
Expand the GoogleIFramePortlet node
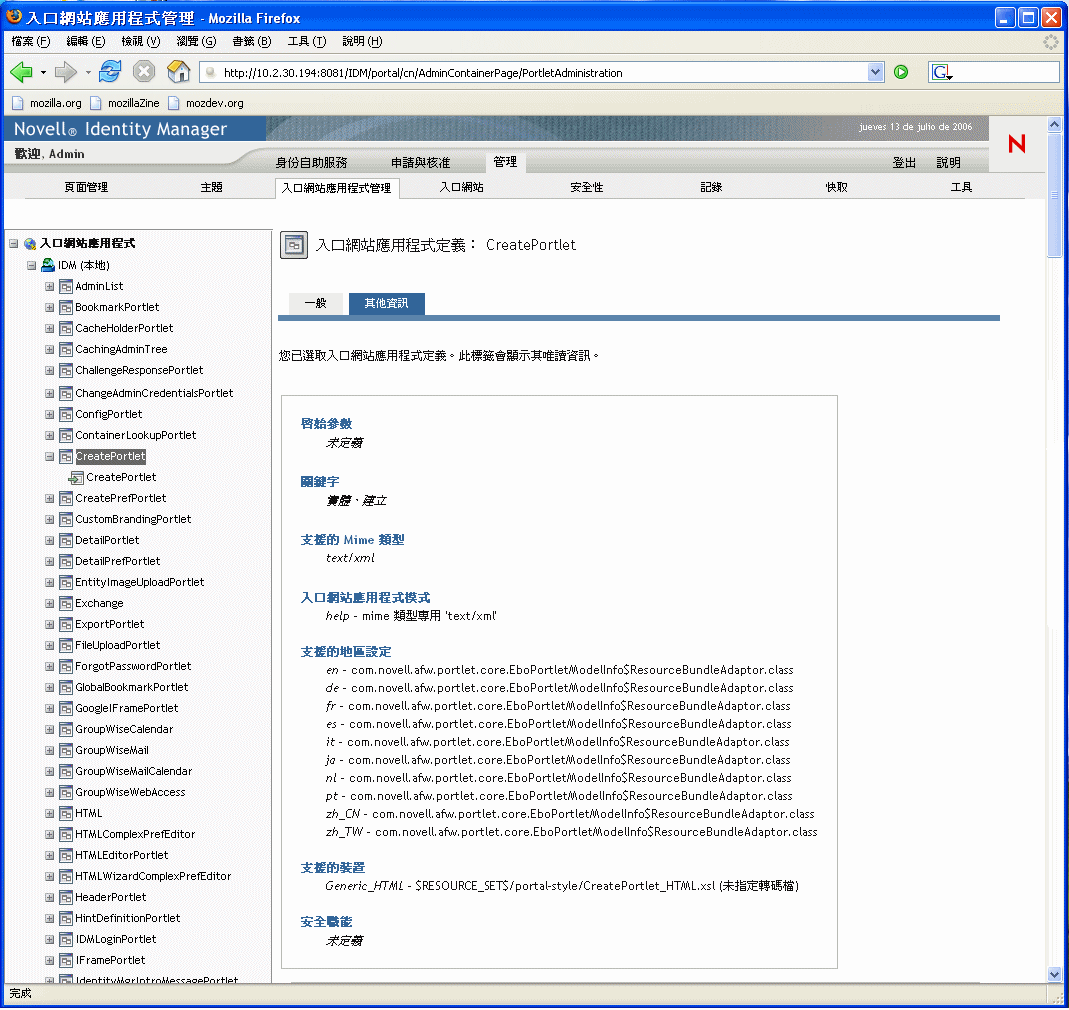pyautogui.click(x=50, y=709)
